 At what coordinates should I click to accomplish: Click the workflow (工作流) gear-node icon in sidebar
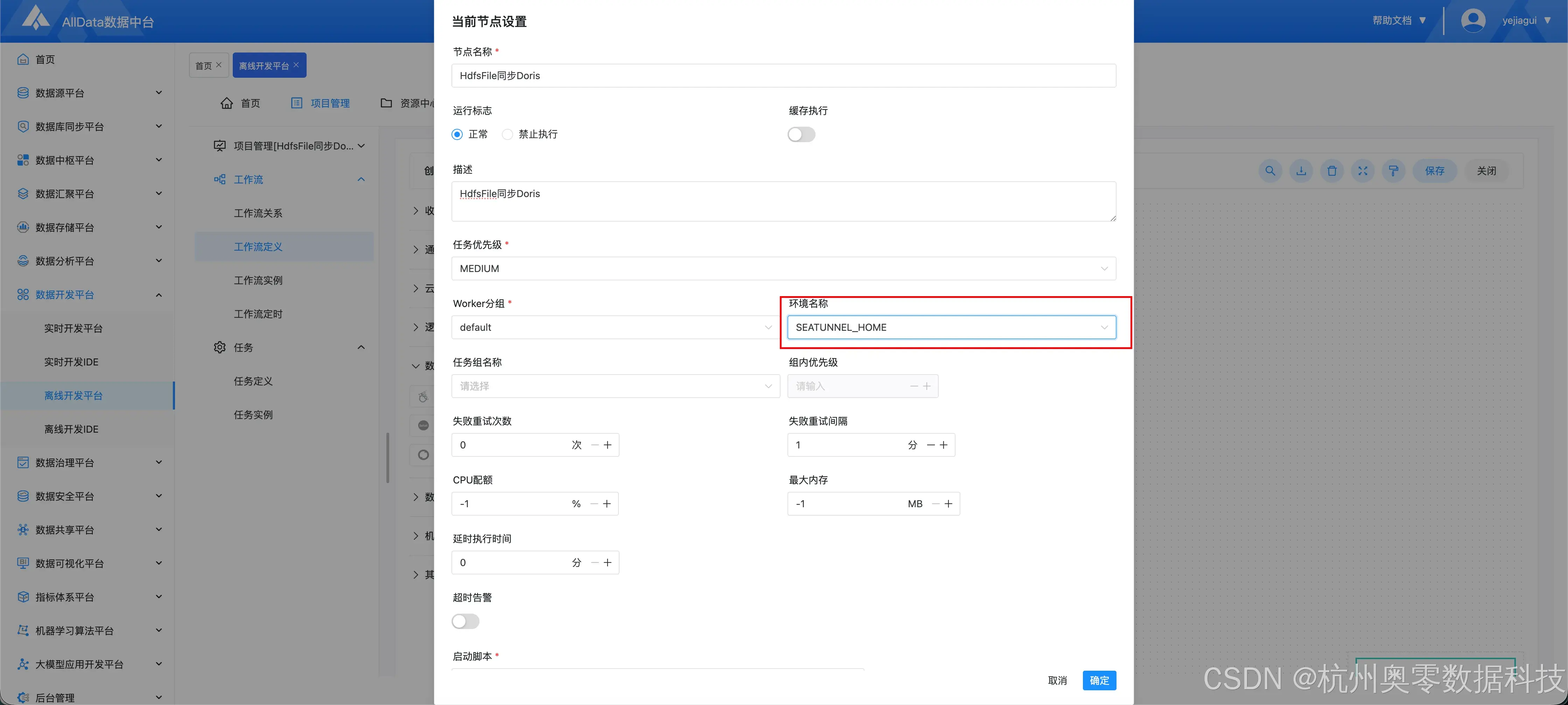click(x=220, y=179)
